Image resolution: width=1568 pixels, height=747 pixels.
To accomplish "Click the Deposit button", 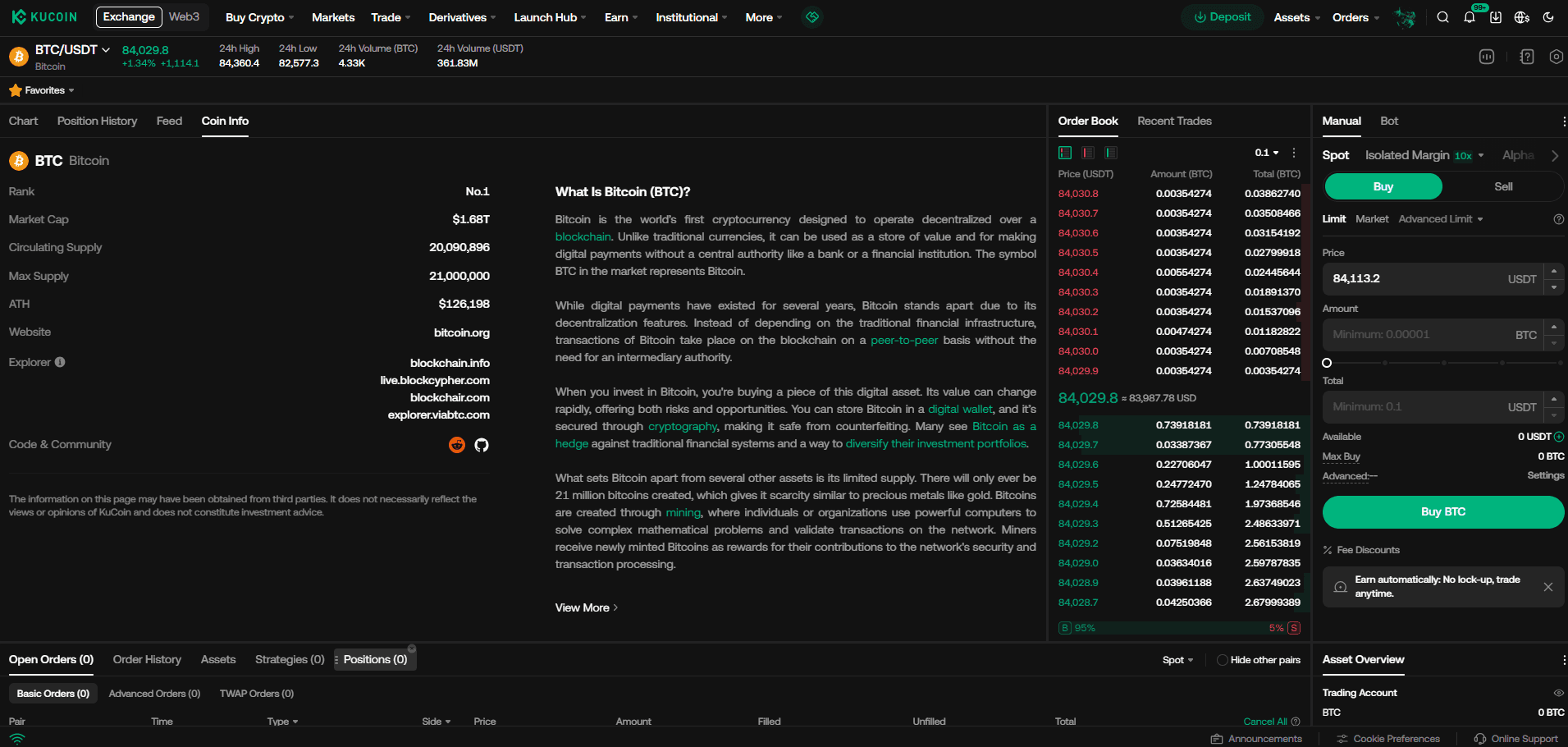I will pos(1222,17).
